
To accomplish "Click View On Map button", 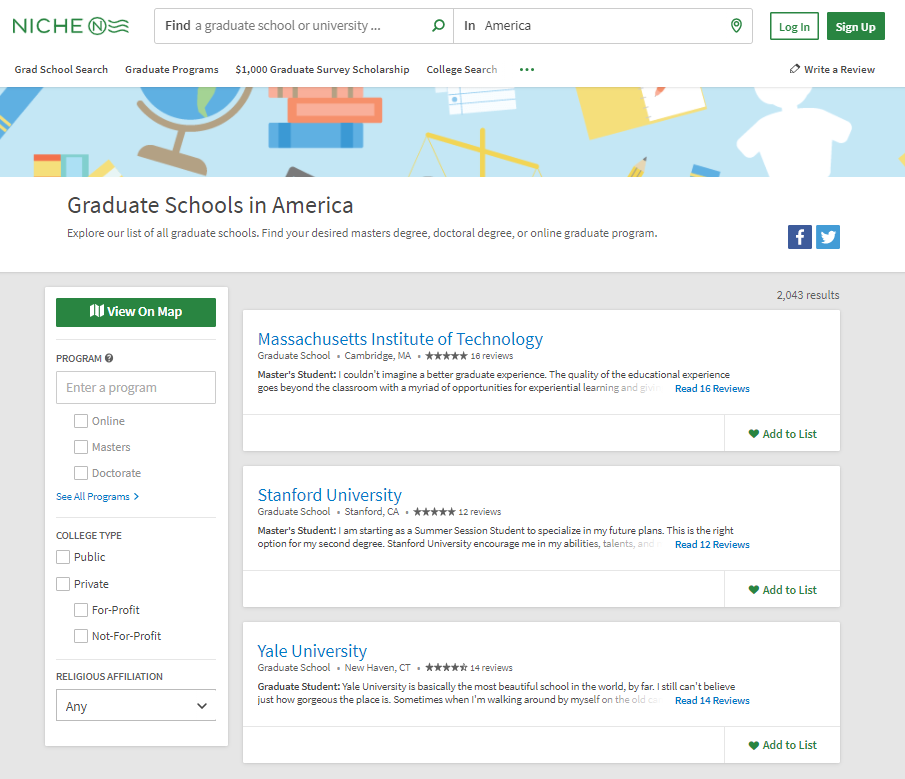I will coord(136,312).
